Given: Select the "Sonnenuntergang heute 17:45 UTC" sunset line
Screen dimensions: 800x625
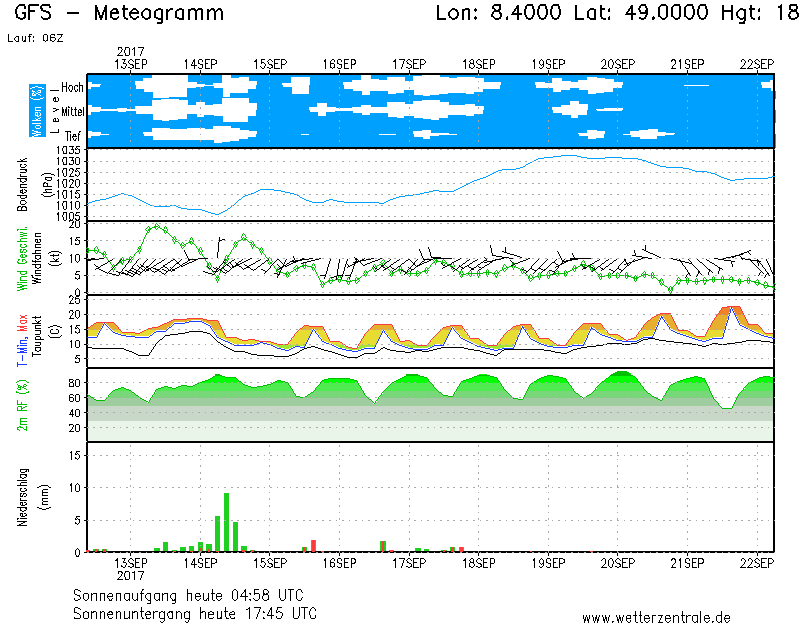Looking at the screenshot, I should [x=195, y=613].
